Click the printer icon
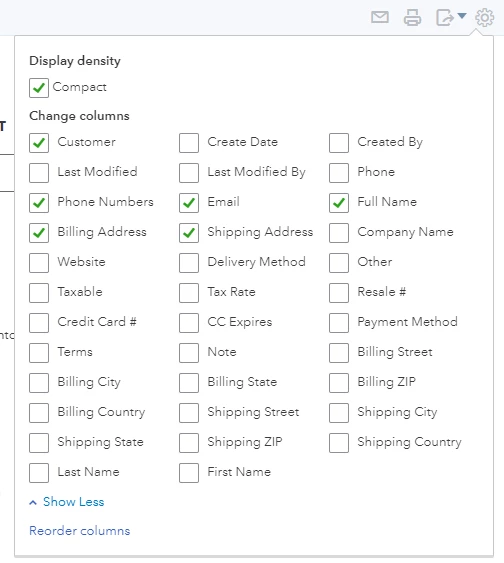 pos(412,17)
